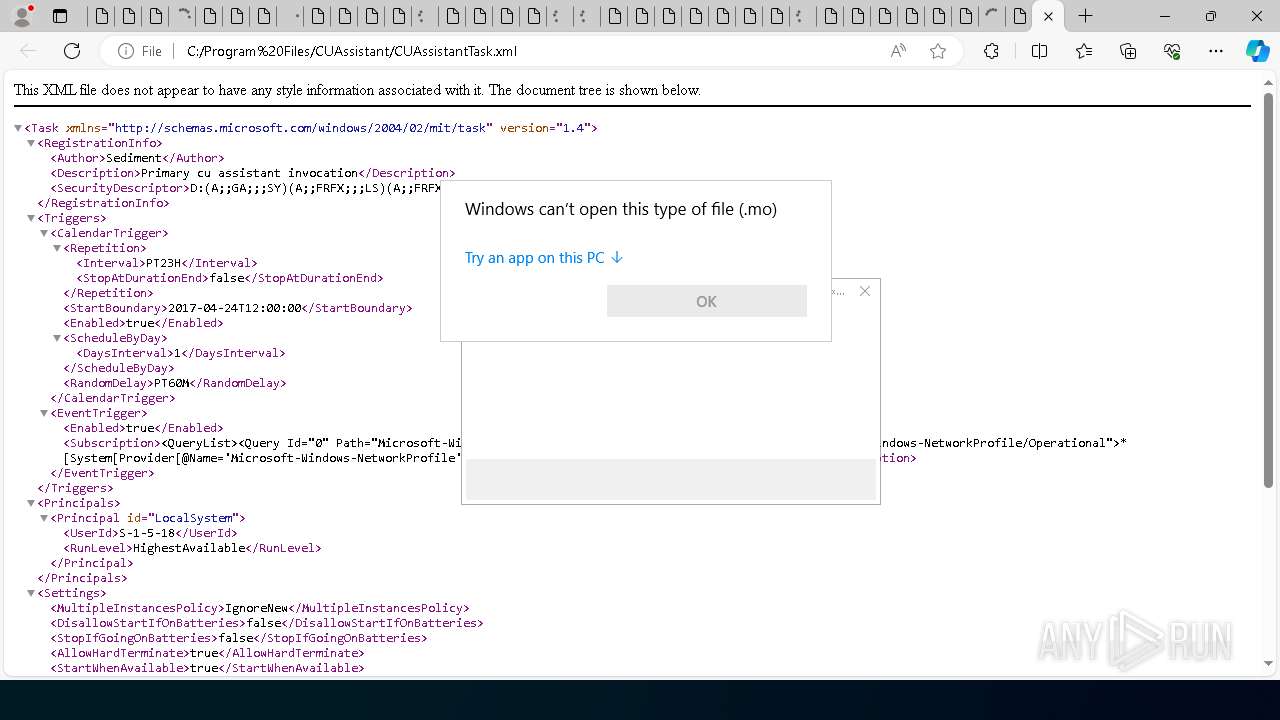The width and height of the screenshot is (1280, 720).
Task: Open the Extensions puzzle icon
Action: (991, 51)
